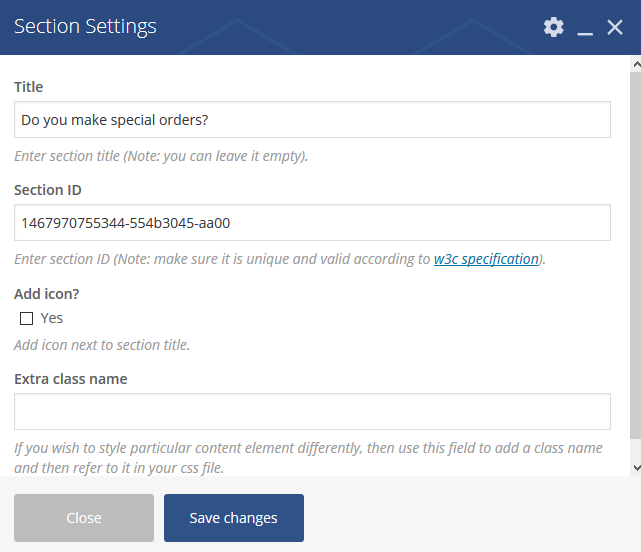This screenshot has height=552, width=641.
Task: Open the w3c specification link
Action: click(486, 259)
